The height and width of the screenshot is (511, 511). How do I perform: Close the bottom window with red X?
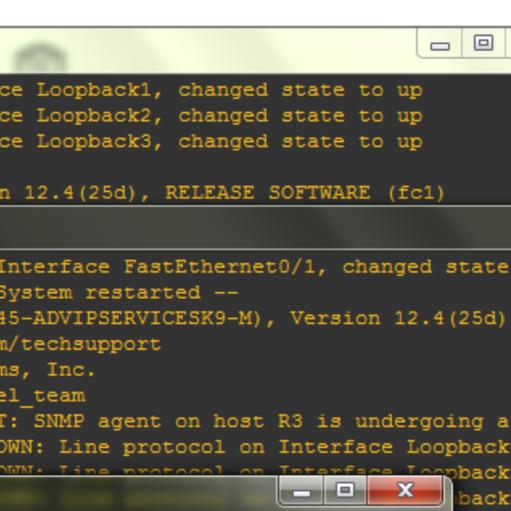[x=405, y=490]
